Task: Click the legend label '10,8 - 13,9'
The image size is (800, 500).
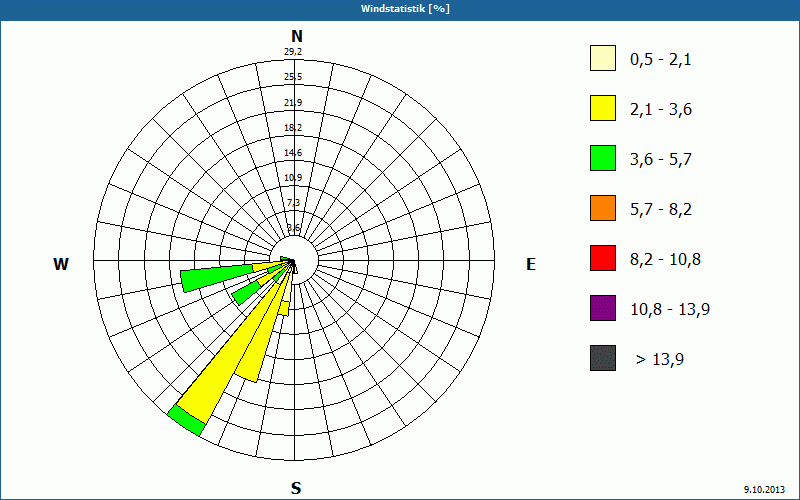Action: [x=670, y=310]
